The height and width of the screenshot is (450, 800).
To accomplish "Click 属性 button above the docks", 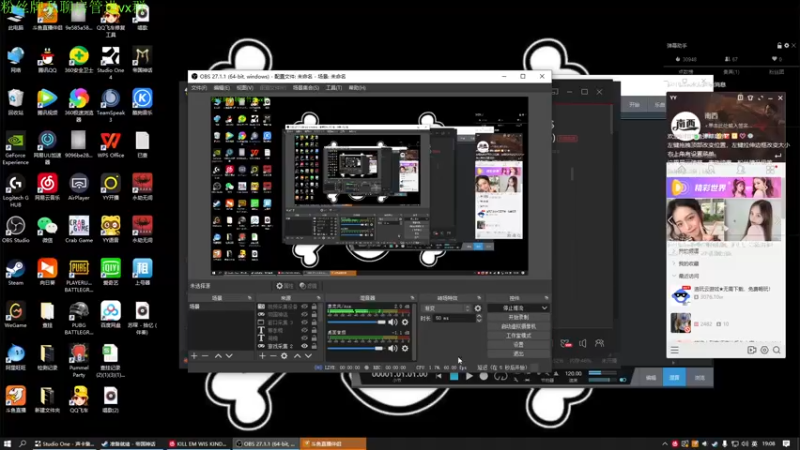I will coord(285,286).
